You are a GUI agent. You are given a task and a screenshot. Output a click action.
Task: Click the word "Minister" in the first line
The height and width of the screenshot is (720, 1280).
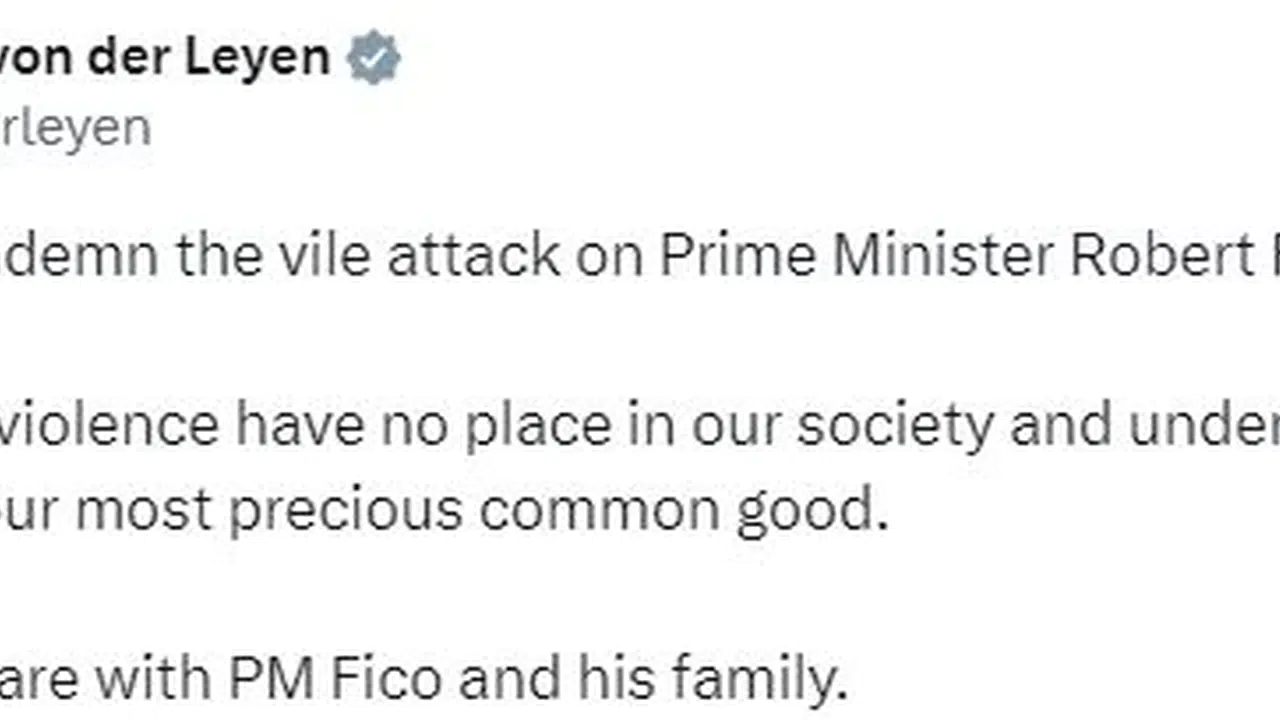click(939, 257)
